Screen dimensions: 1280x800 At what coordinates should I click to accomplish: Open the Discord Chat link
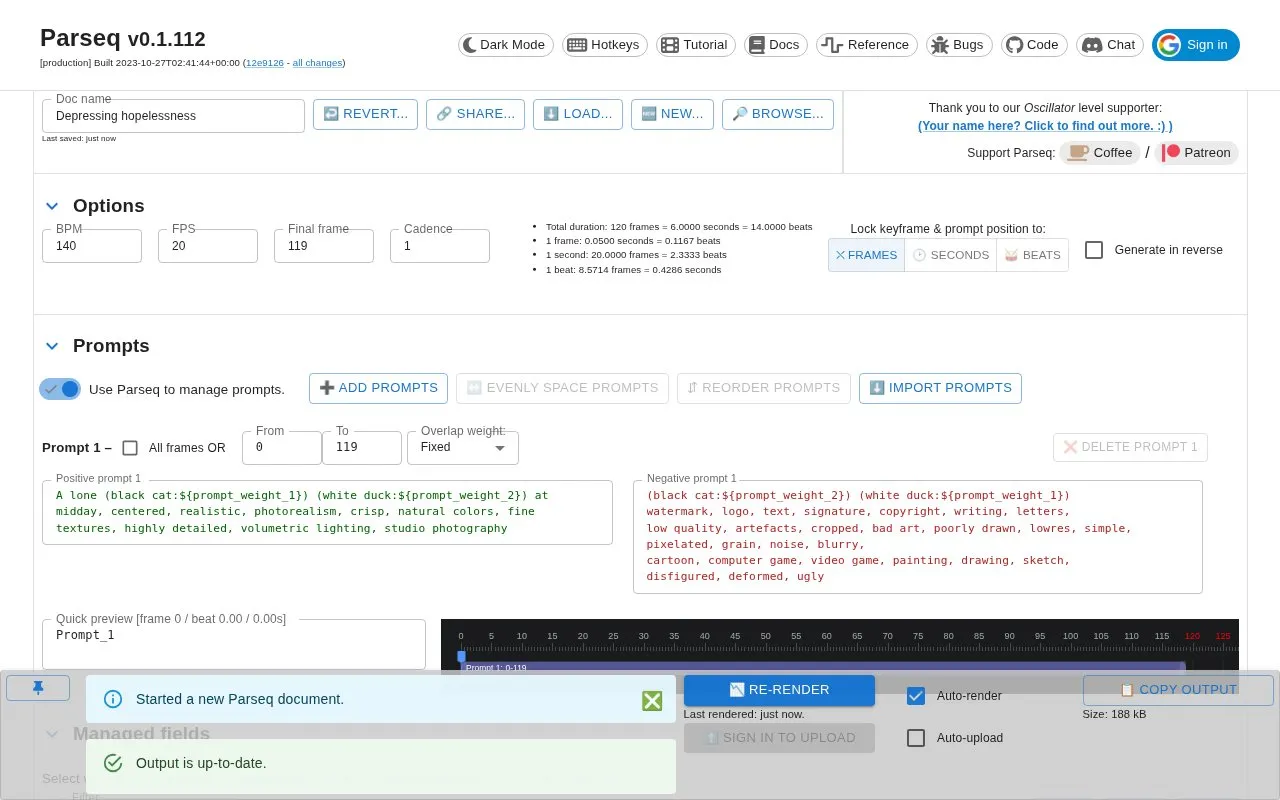click(1110, 45)
